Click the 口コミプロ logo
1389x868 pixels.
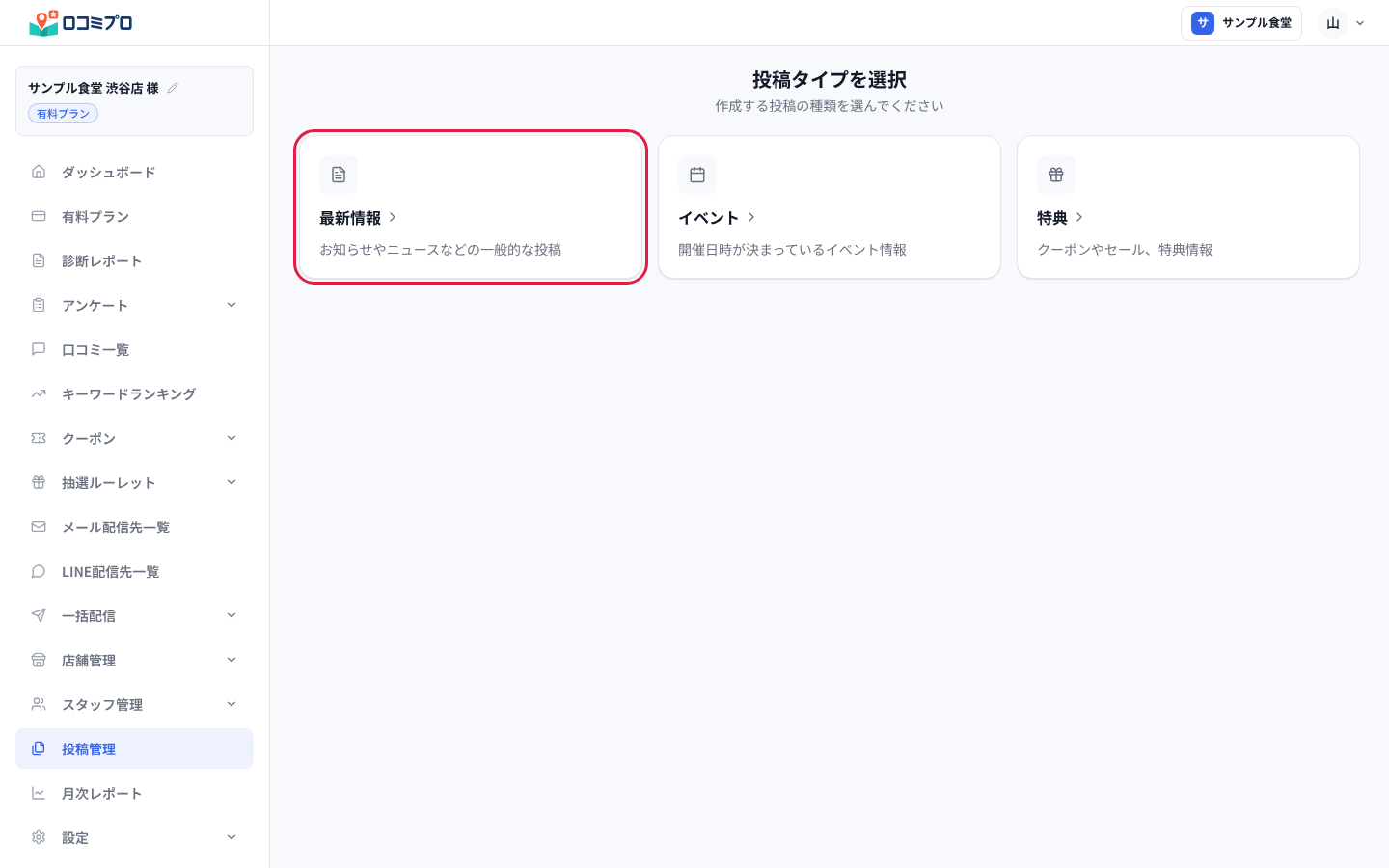[x=81, y=23]
